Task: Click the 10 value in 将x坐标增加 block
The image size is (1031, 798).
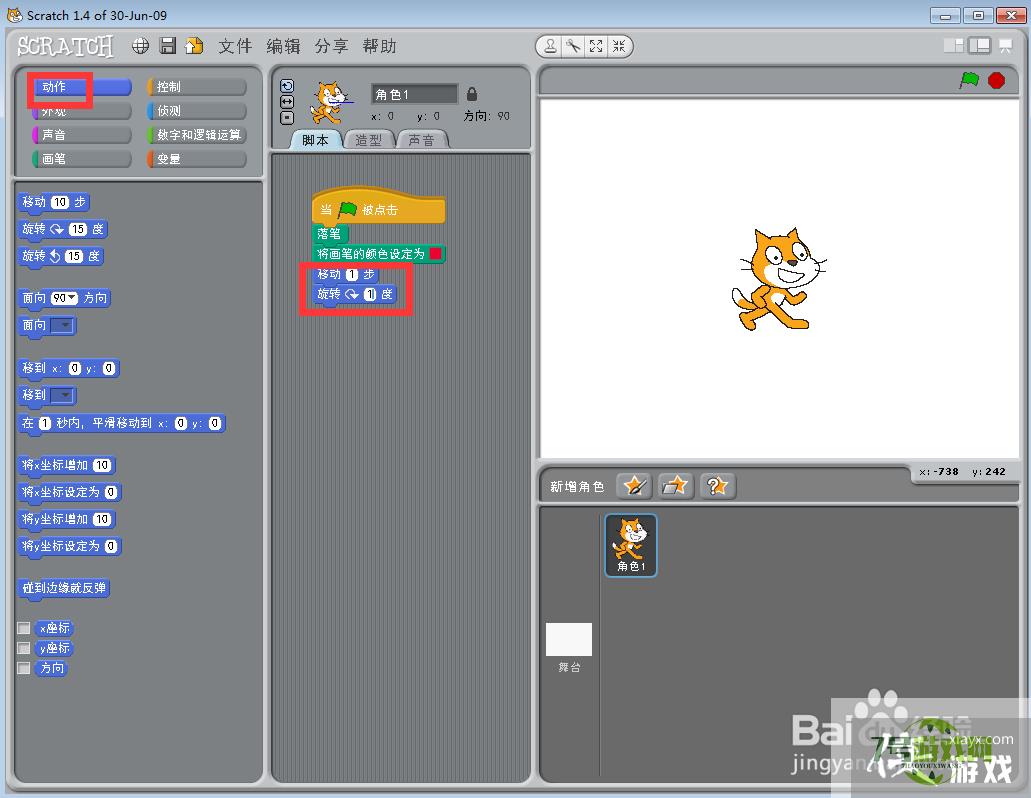Action: [102, 465]
